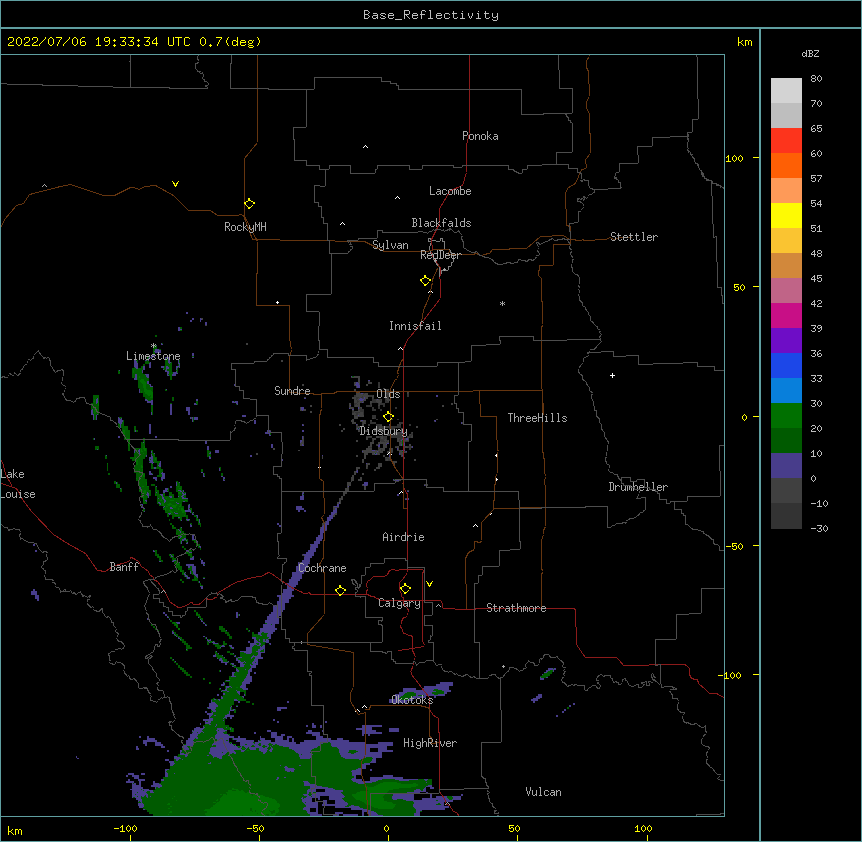This screenshot has width=862, height=842.
Task: Click the 57 value on dBZ legend
Action: (816, 179)
